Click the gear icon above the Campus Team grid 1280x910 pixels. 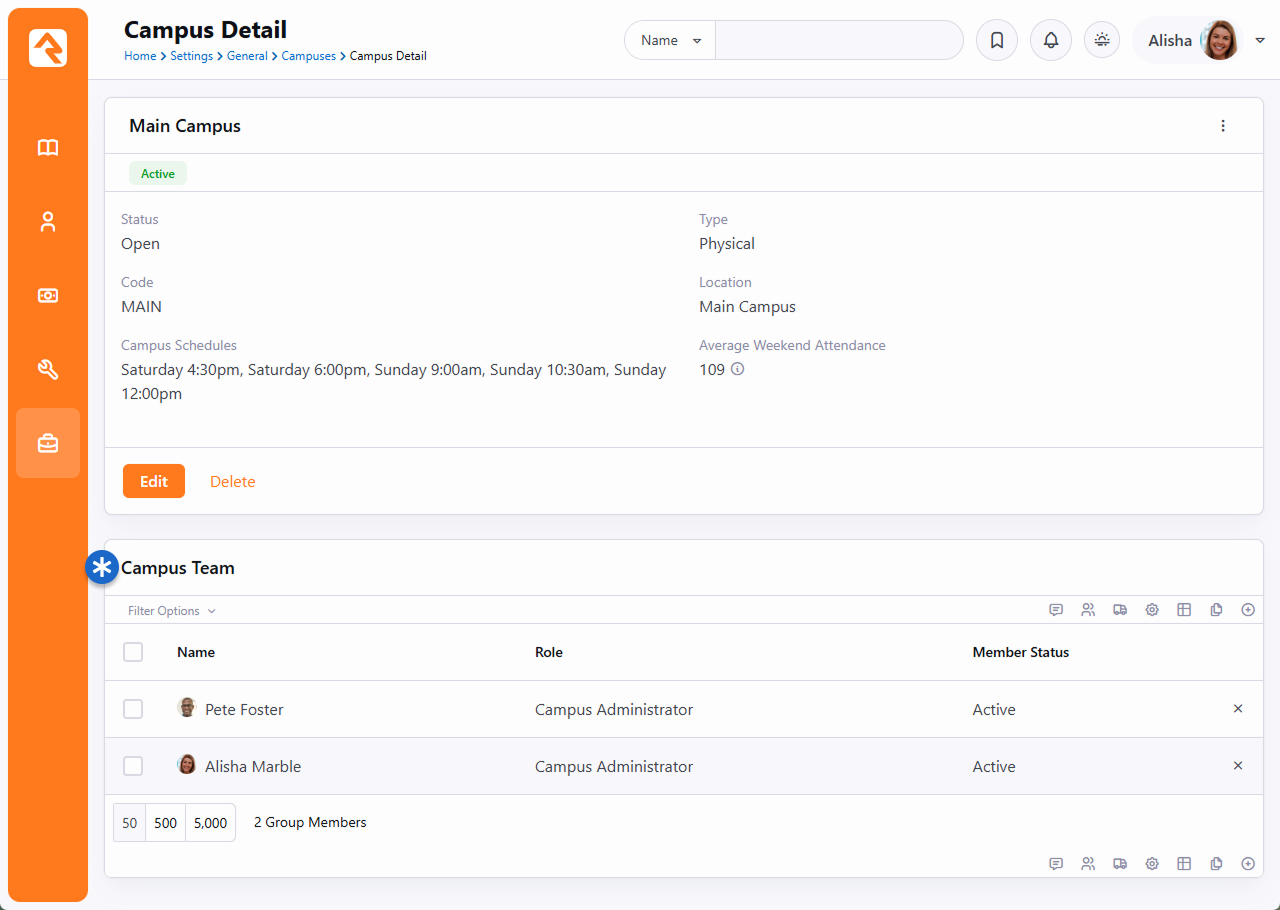1152,610
